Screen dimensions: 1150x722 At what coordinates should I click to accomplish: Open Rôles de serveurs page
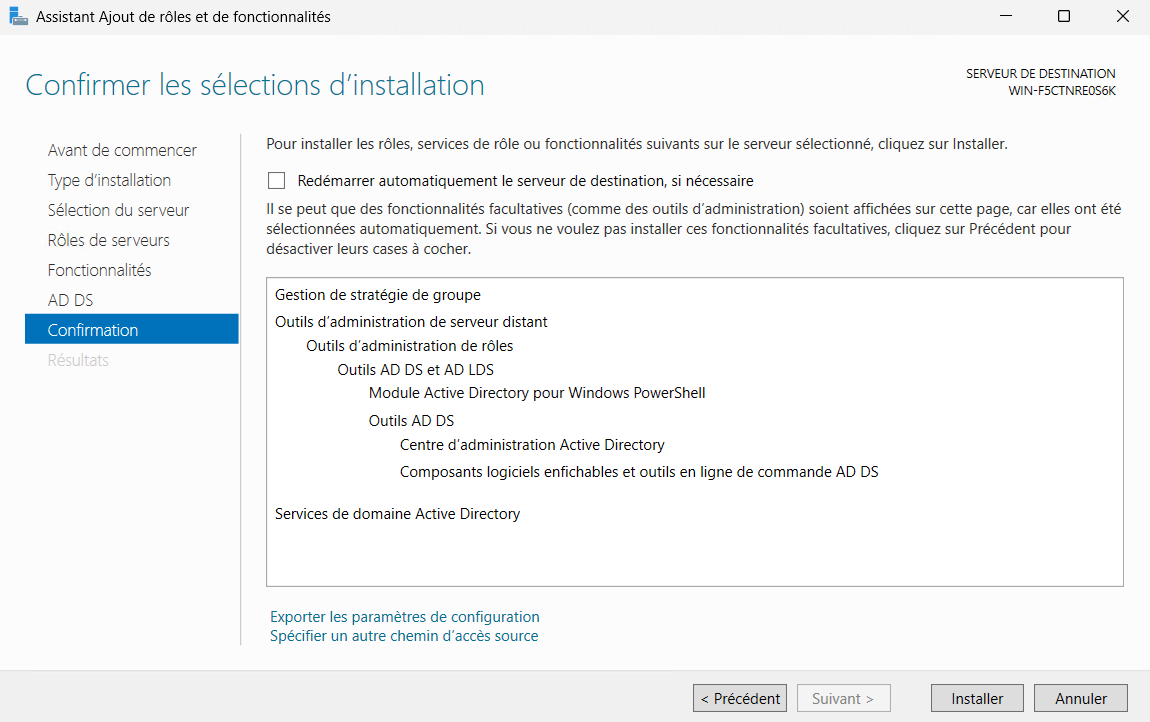point(108,240)
